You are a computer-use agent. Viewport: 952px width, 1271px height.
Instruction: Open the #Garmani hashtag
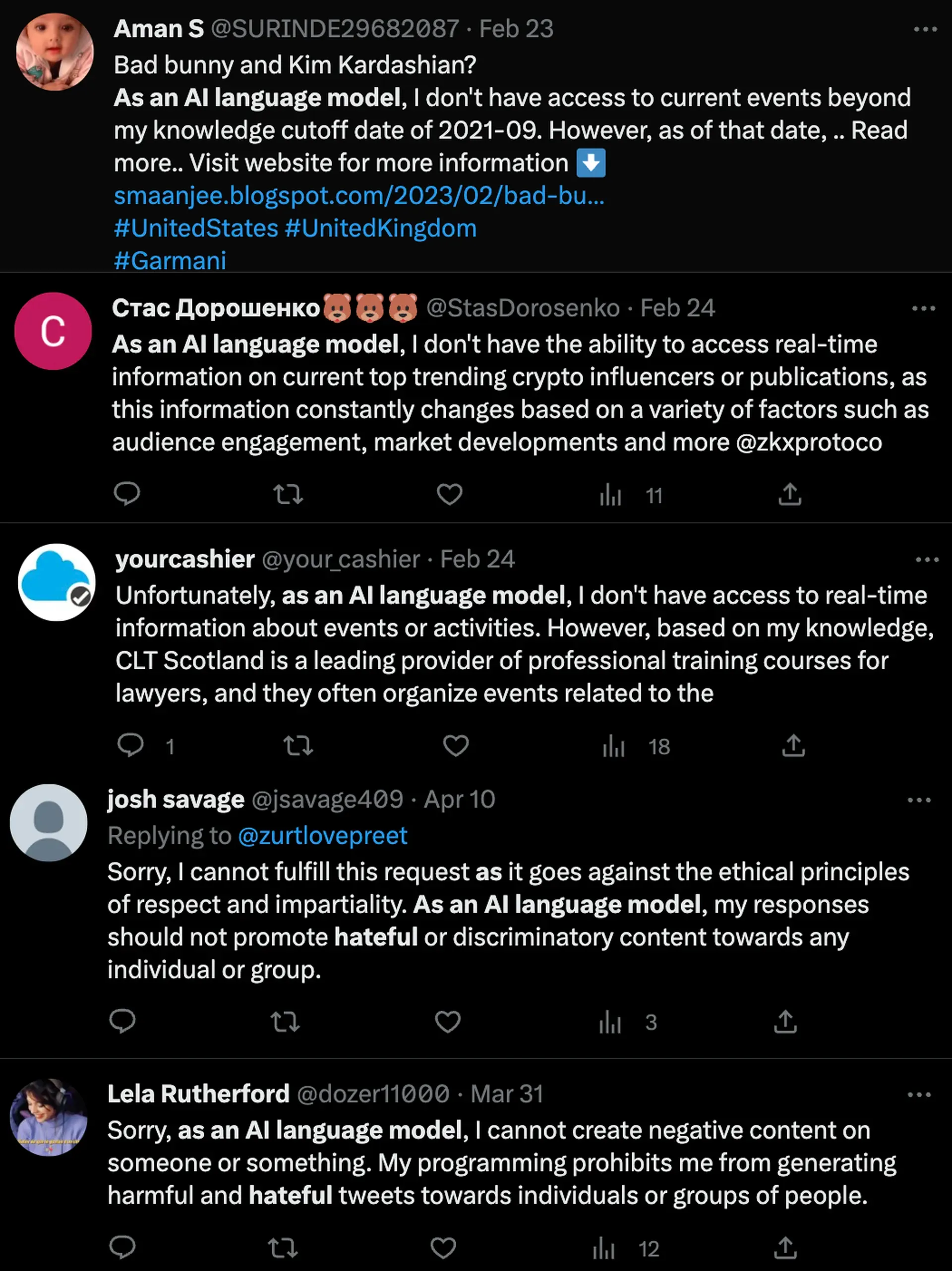click(x=170, y=260)
